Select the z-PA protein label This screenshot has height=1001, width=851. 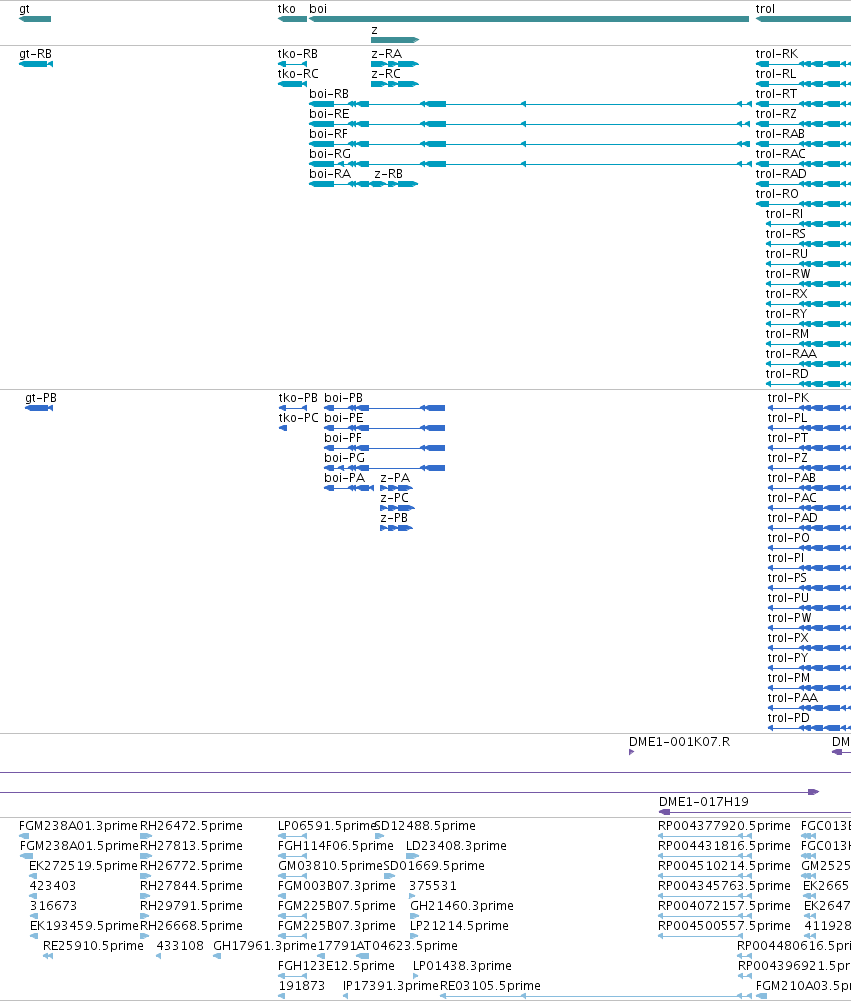click(395, 478)
